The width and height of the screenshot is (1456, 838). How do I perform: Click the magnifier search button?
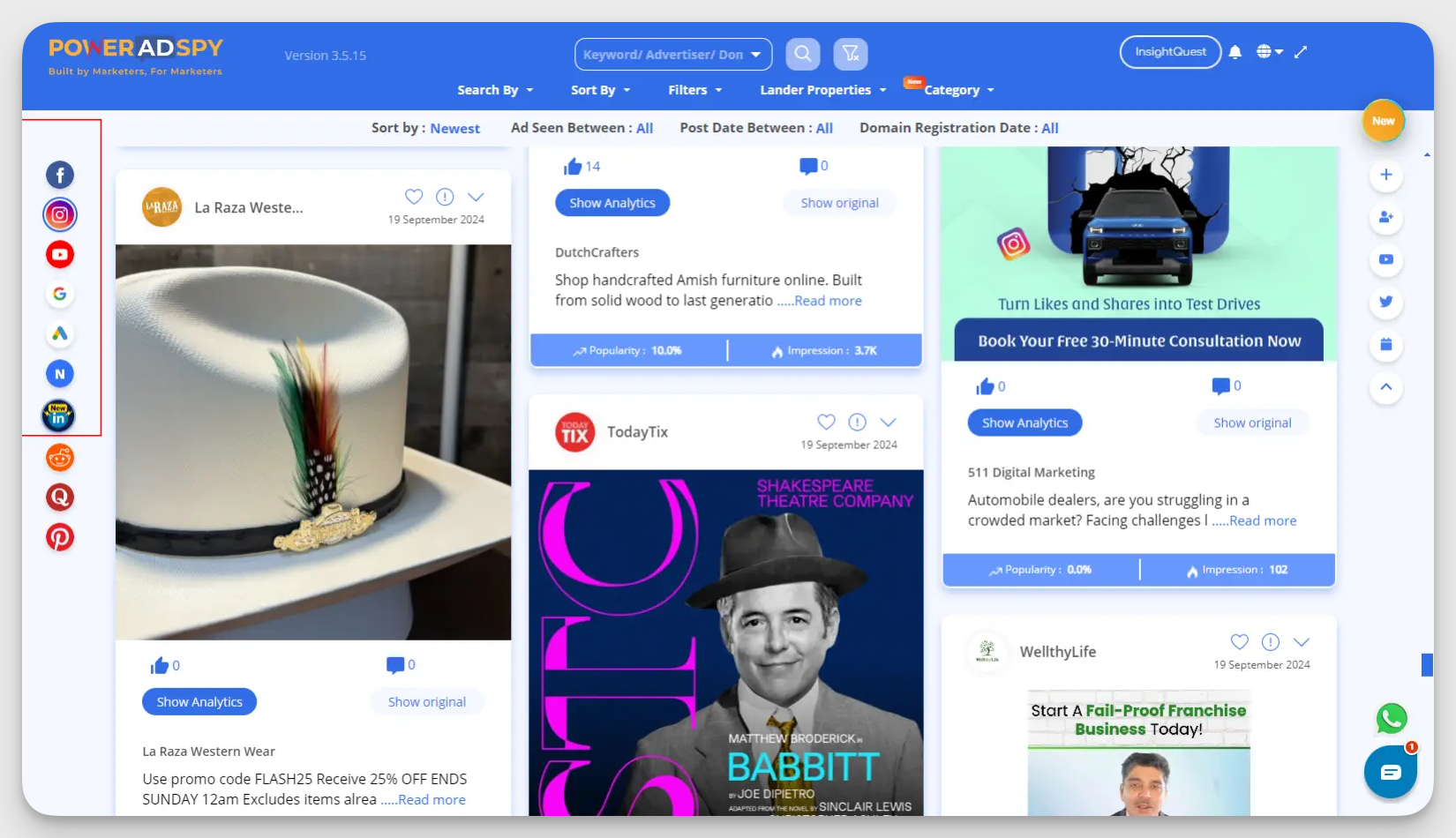[x=802, y=54]
